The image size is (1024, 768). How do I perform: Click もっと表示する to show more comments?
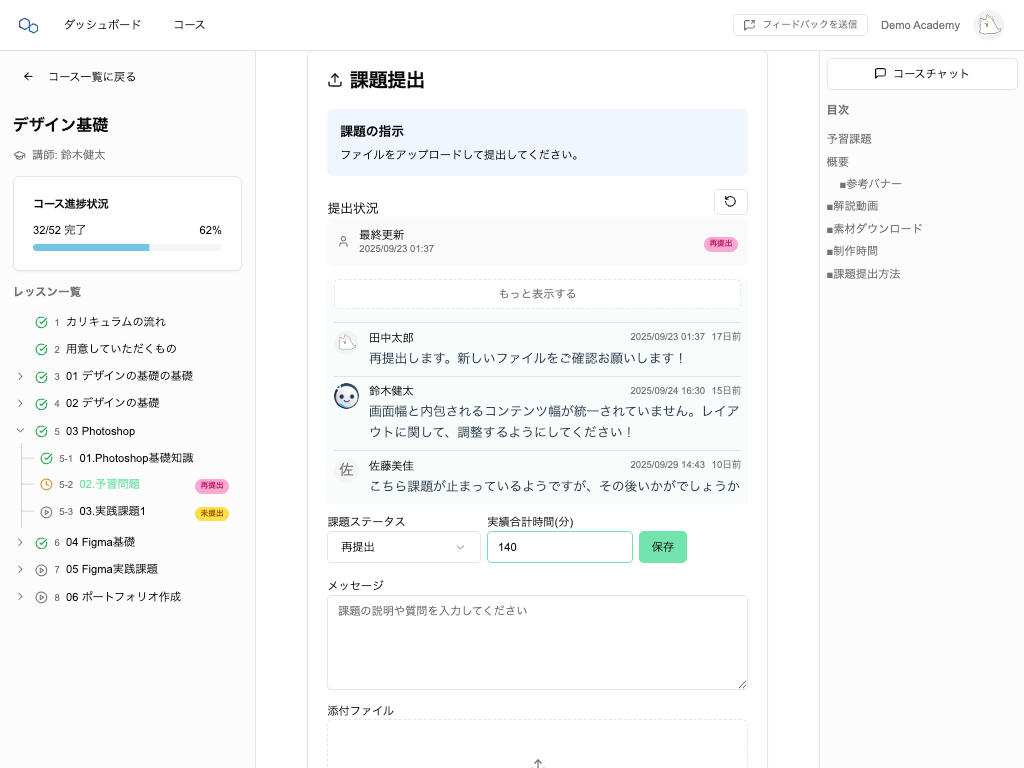[x=537, y=293]
